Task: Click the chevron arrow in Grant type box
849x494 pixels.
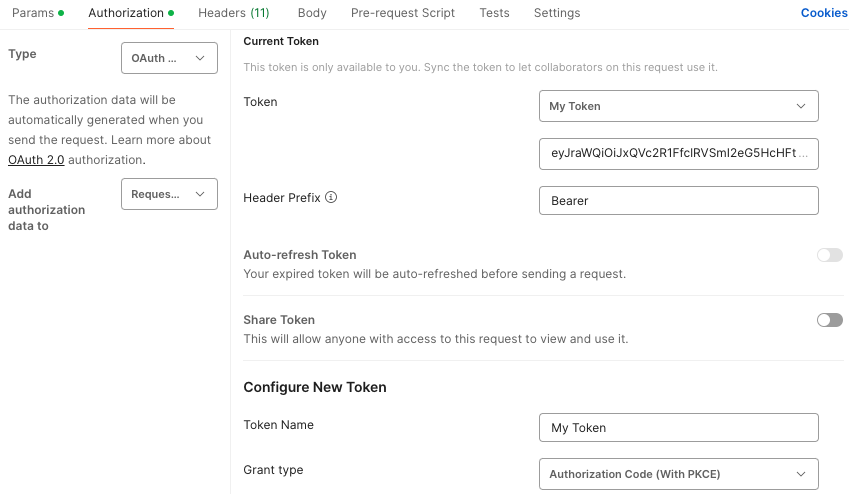Action: click(800, 474)
